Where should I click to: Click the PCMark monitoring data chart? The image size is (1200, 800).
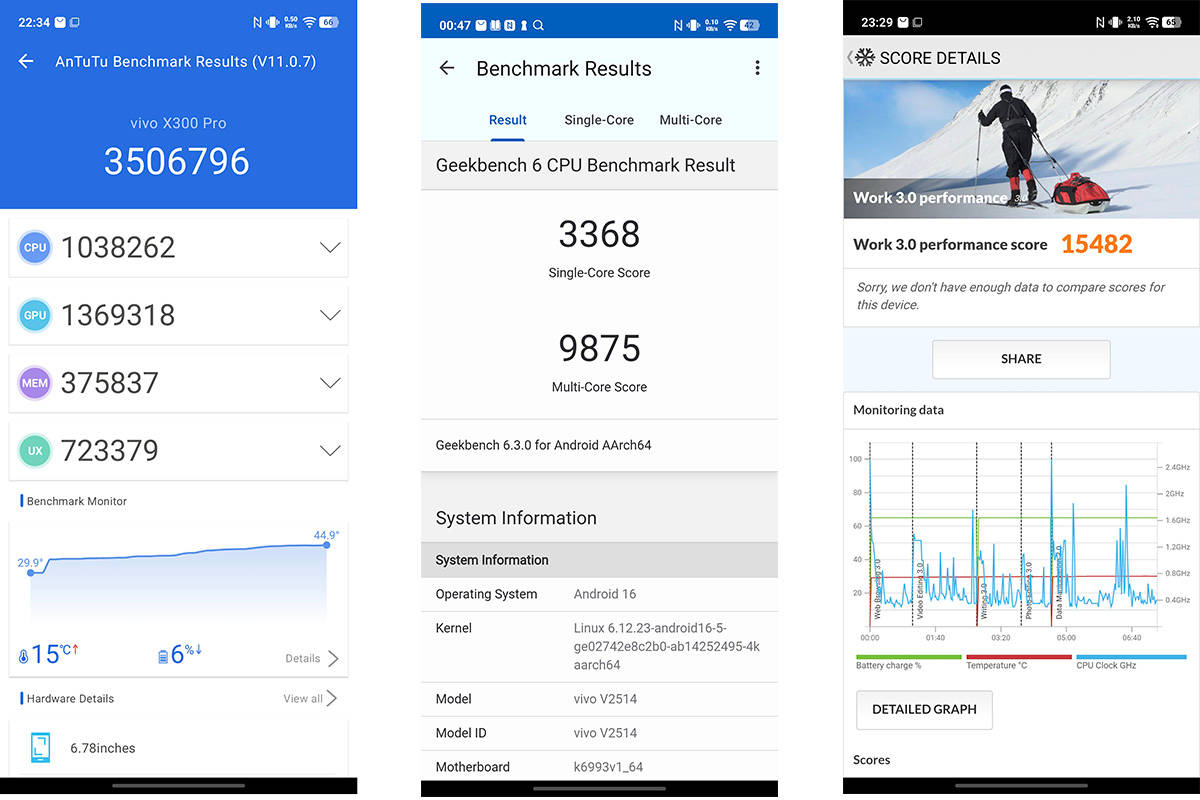tap(1020, 540)
